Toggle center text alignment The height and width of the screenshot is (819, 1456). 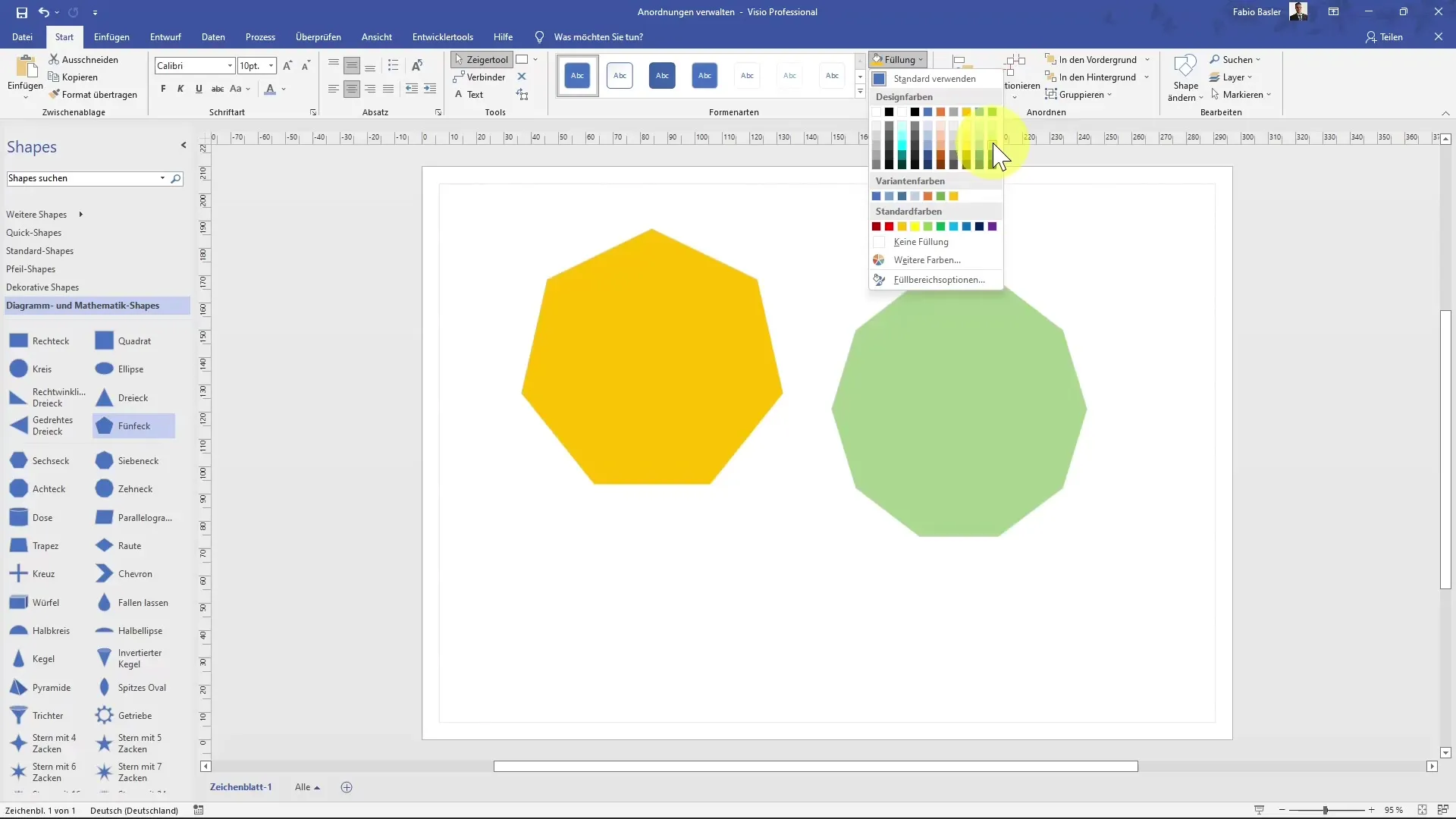[352, 89]
